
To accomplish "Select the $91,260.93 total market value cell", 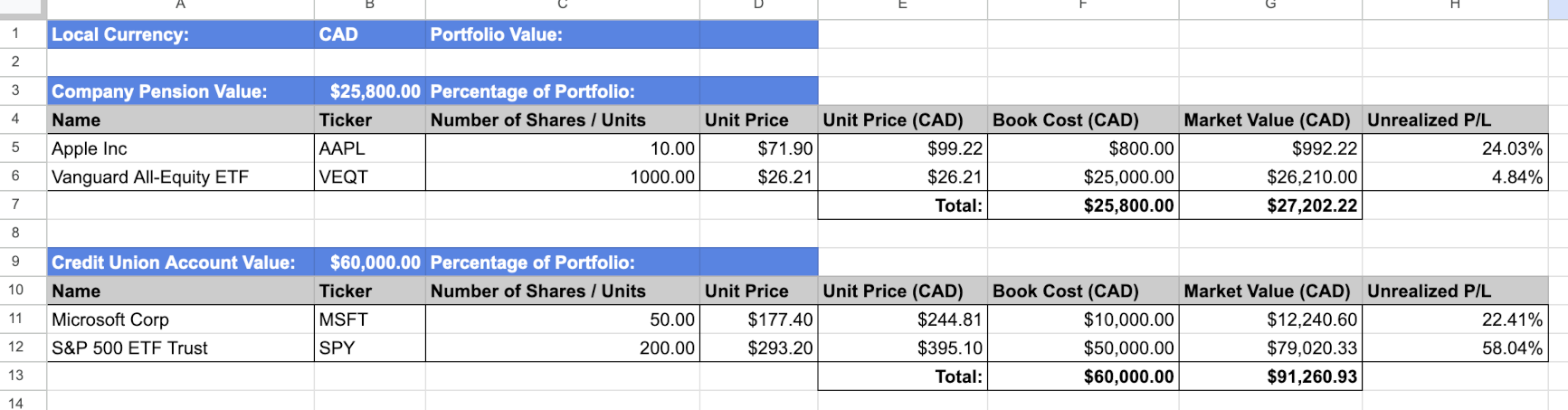I will coord(1269,377).
